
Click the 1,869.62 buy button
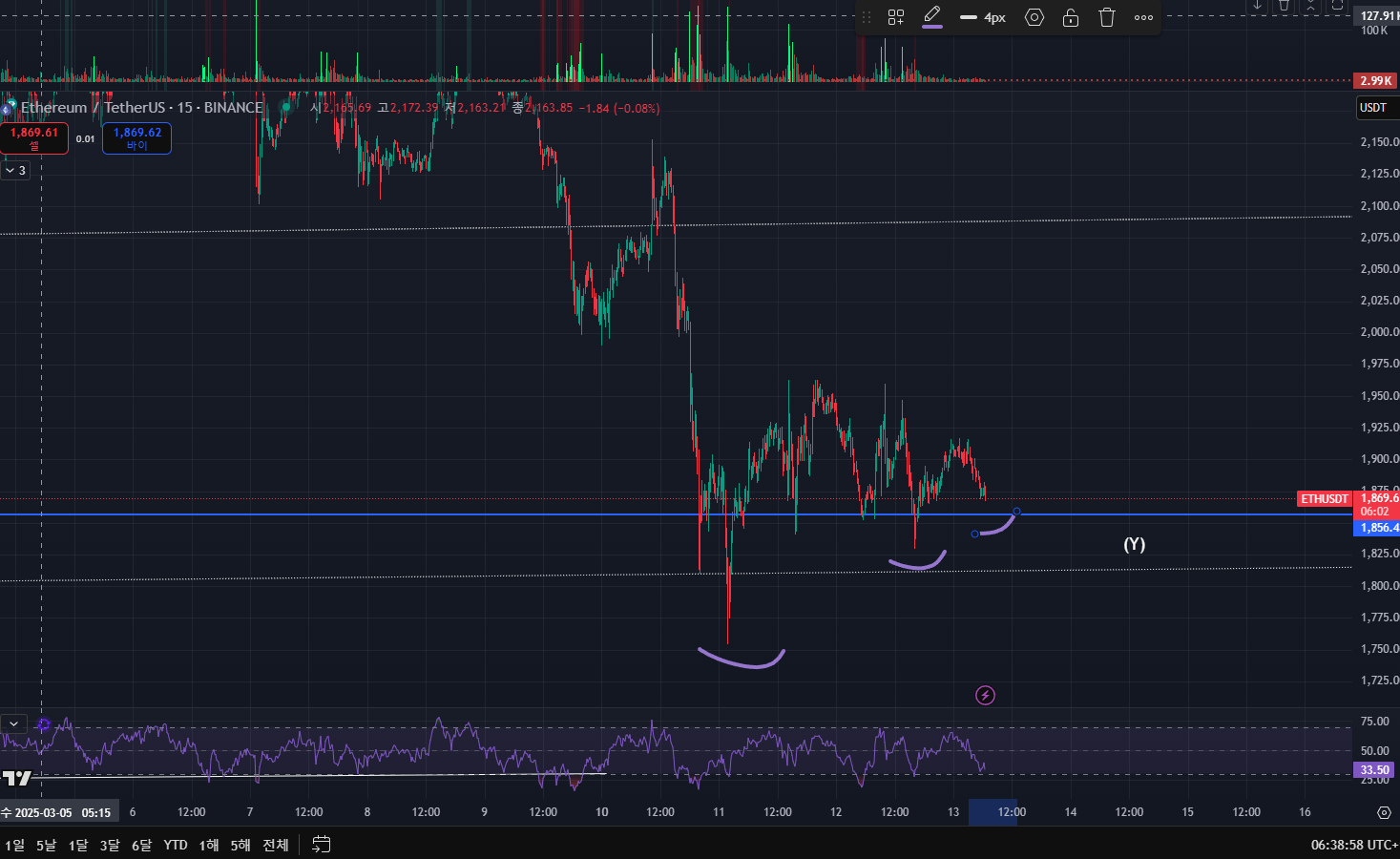tap(136, 138)
